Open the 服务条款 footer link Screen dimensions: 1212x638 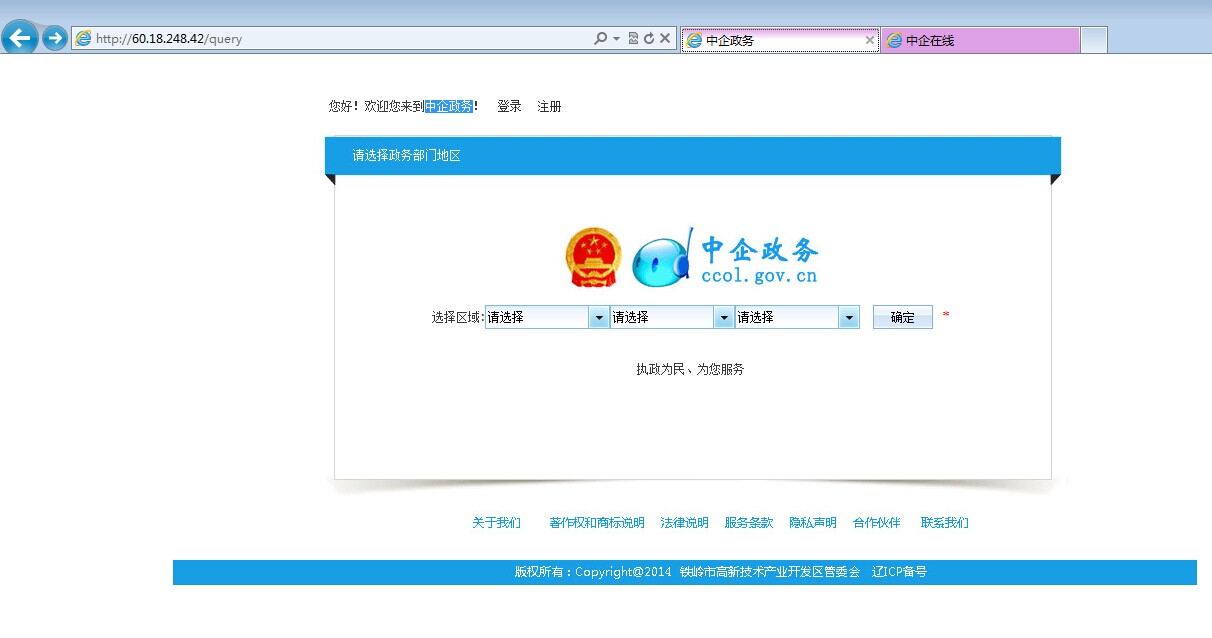point(749,522)
